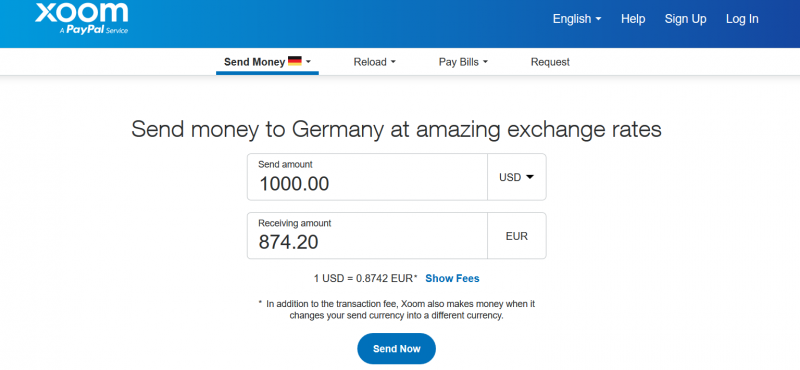Click the German flag icon
This screenshot has width=800, height=370.
point(295,61)
